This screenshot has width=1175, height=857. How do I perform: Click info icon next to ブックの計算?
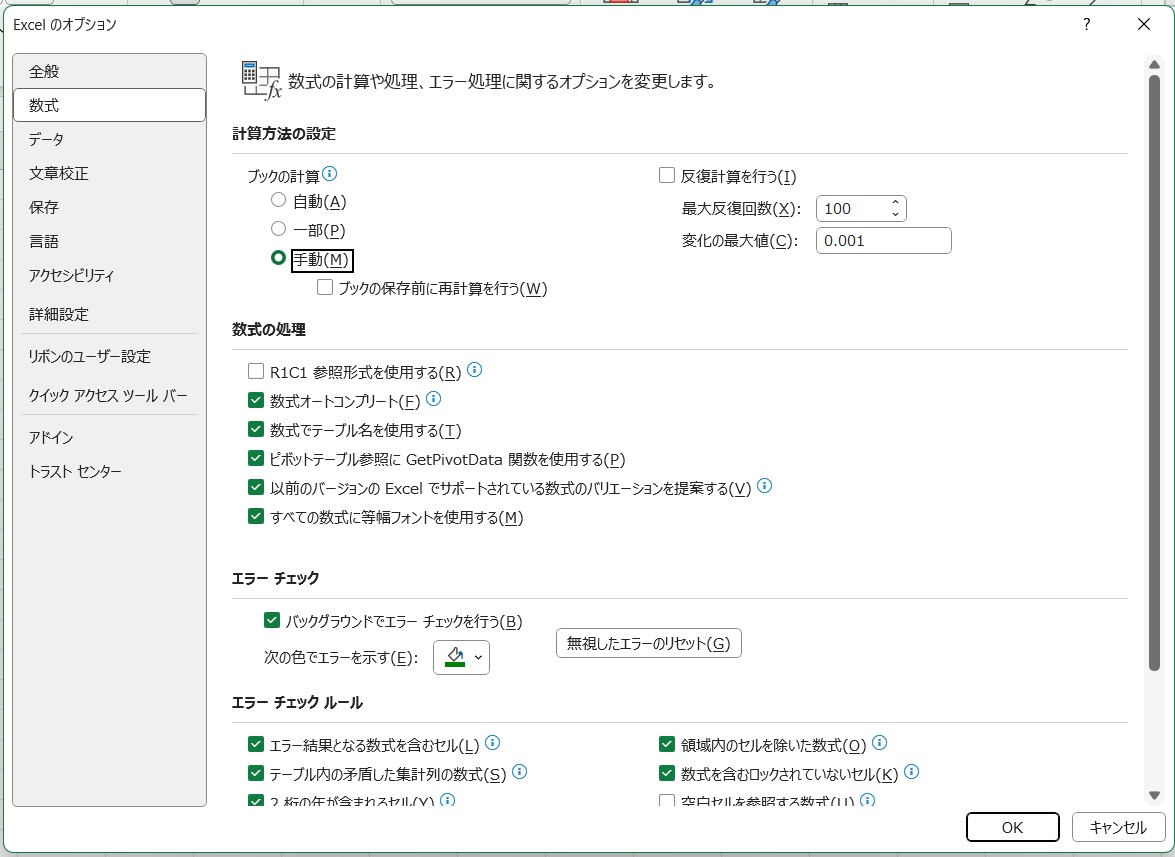coord(329,175)
